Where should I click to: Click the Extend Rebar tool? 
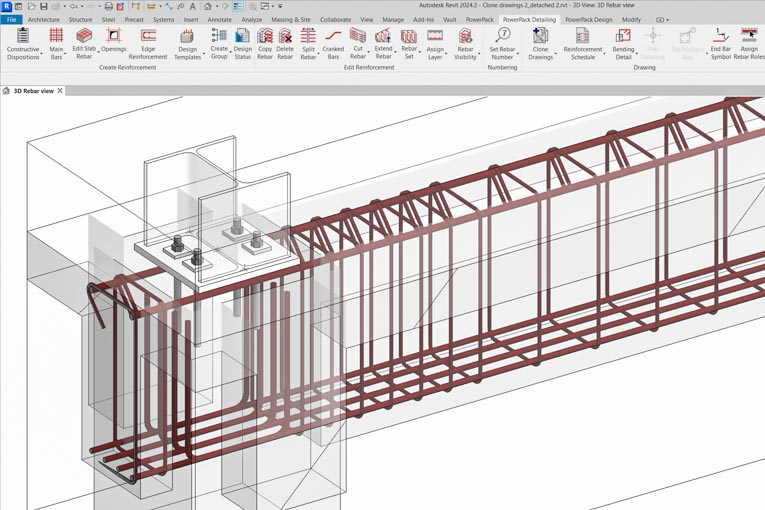pyautogui.click(x=383, y=44)
